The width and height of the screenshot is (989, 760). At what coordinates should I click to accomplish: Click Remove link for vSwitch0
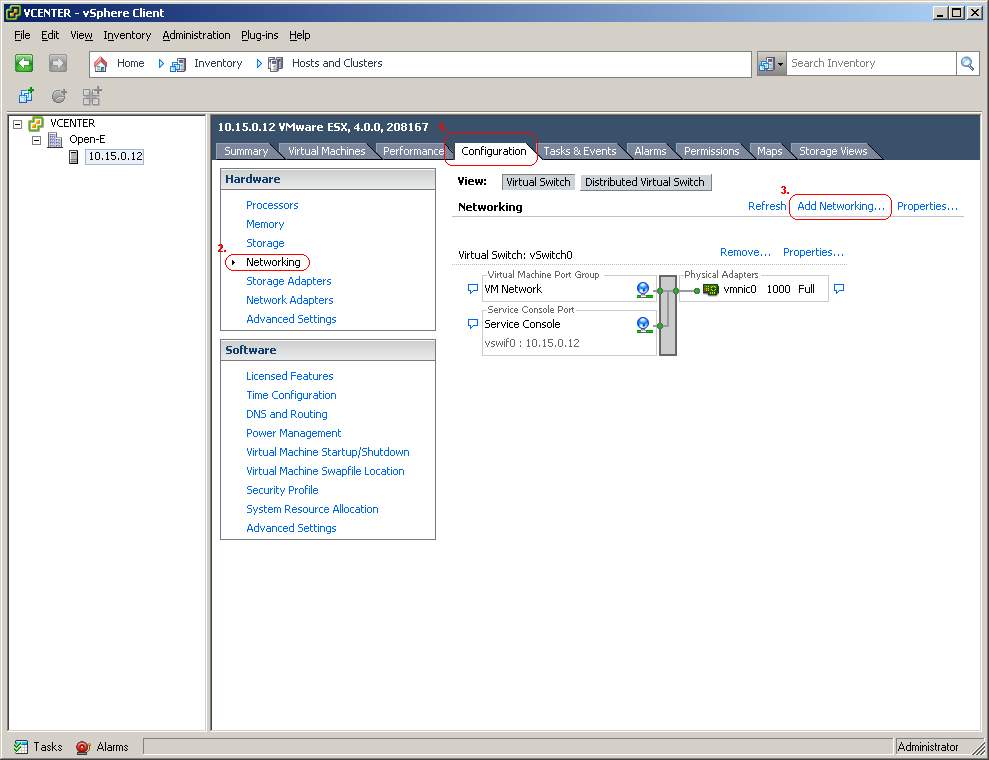pyautogui.click(x=746, y=252)
